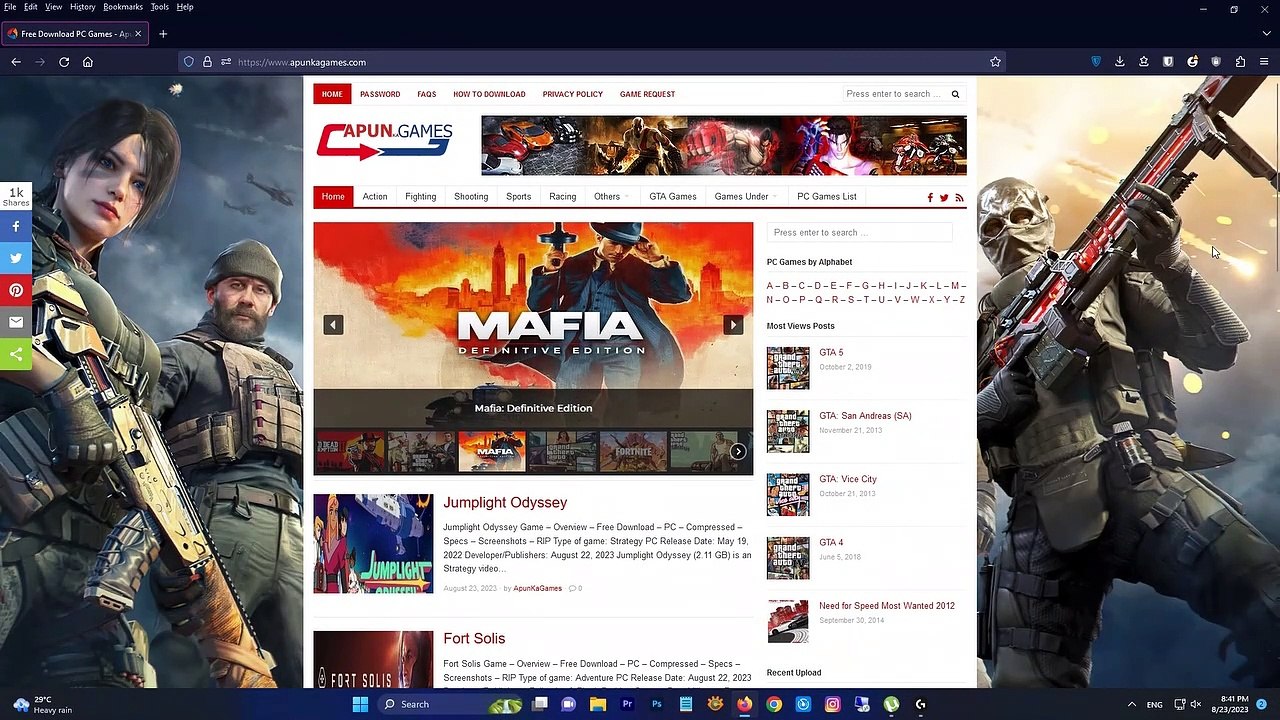
Task: Open the Windows Start menu
Action: [360, 704]
